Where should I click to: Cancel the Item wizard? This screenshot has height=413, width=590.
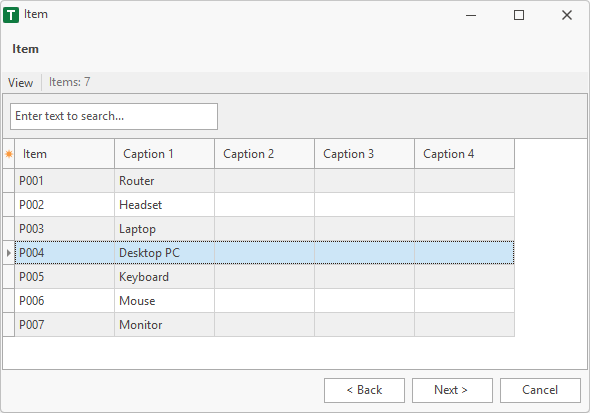tap(540, 390)
